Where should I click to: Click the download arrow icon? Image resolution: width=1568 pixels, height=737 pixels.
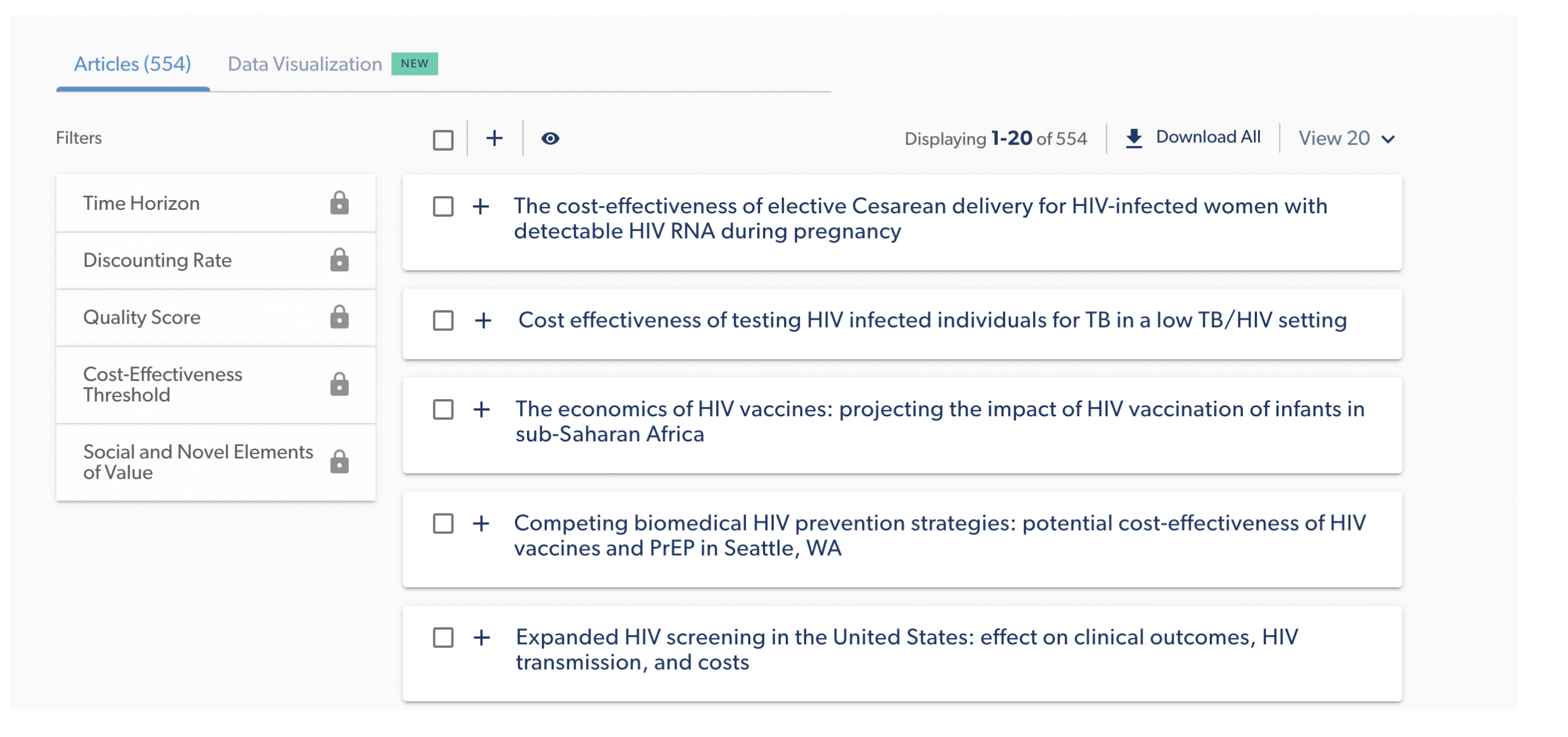tap(1134, 138)
